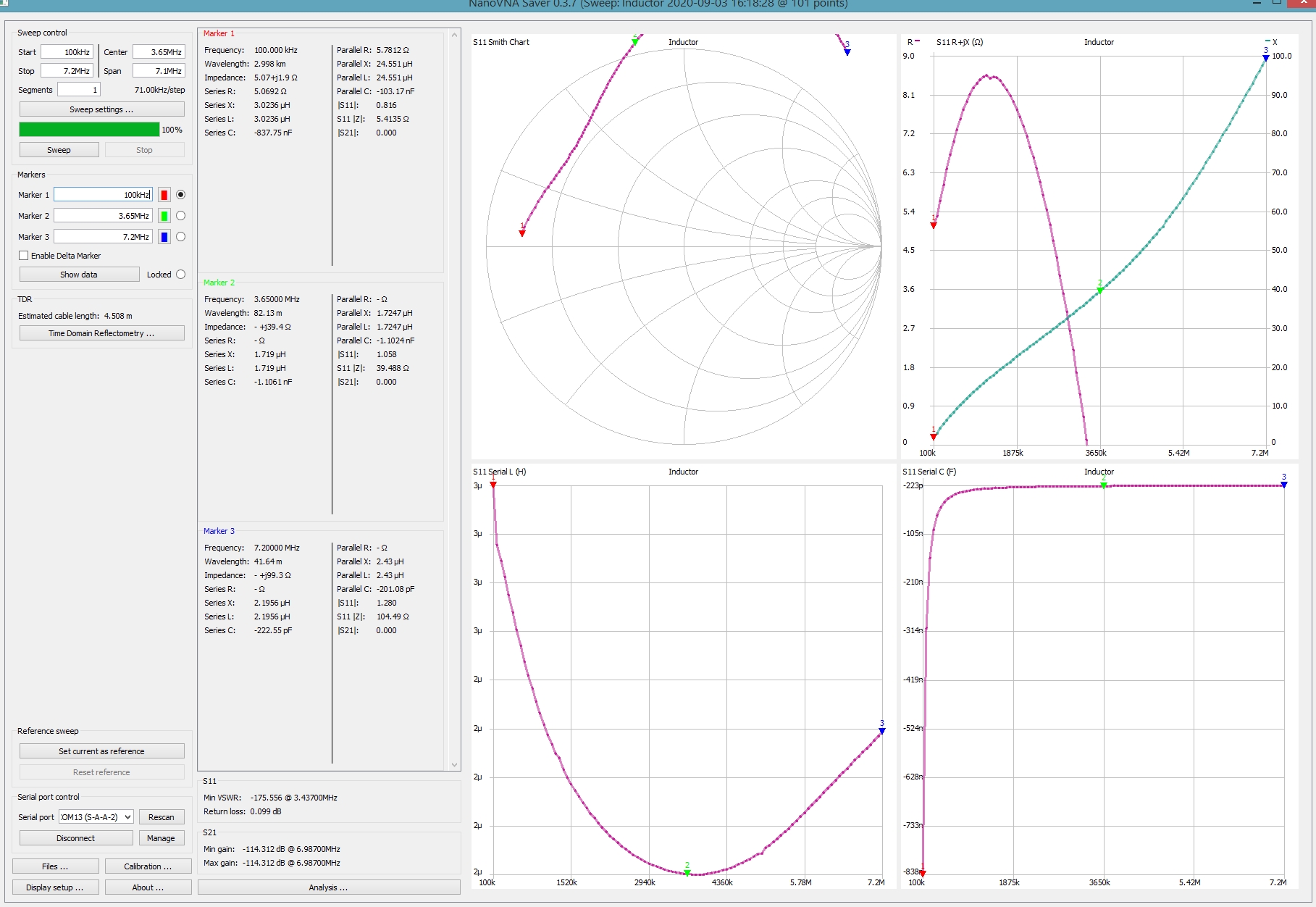Click Estimated cable length value

point(118,316)
